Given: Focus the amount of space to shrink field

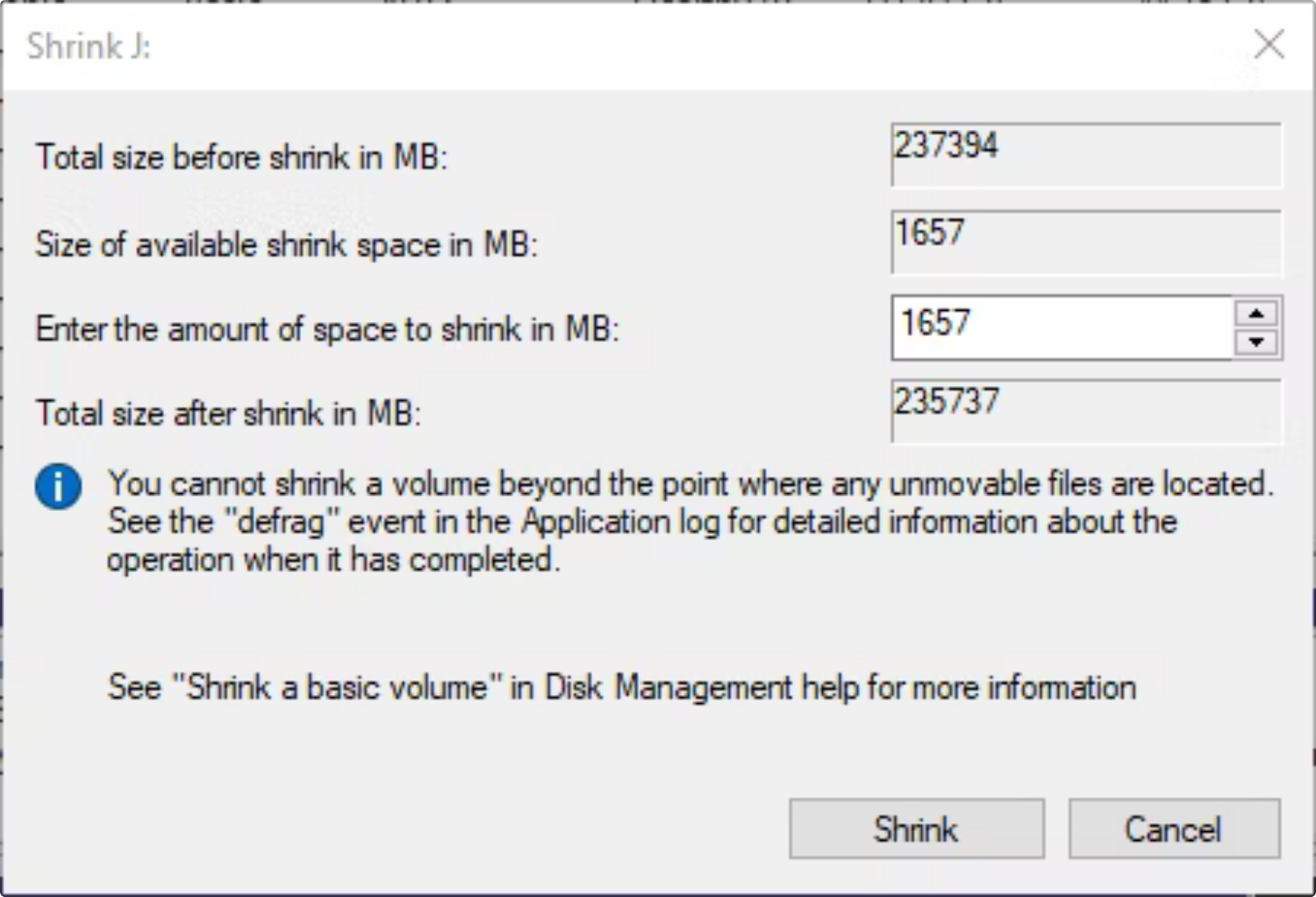Looking at the screenshot, I should (1062, 327).
